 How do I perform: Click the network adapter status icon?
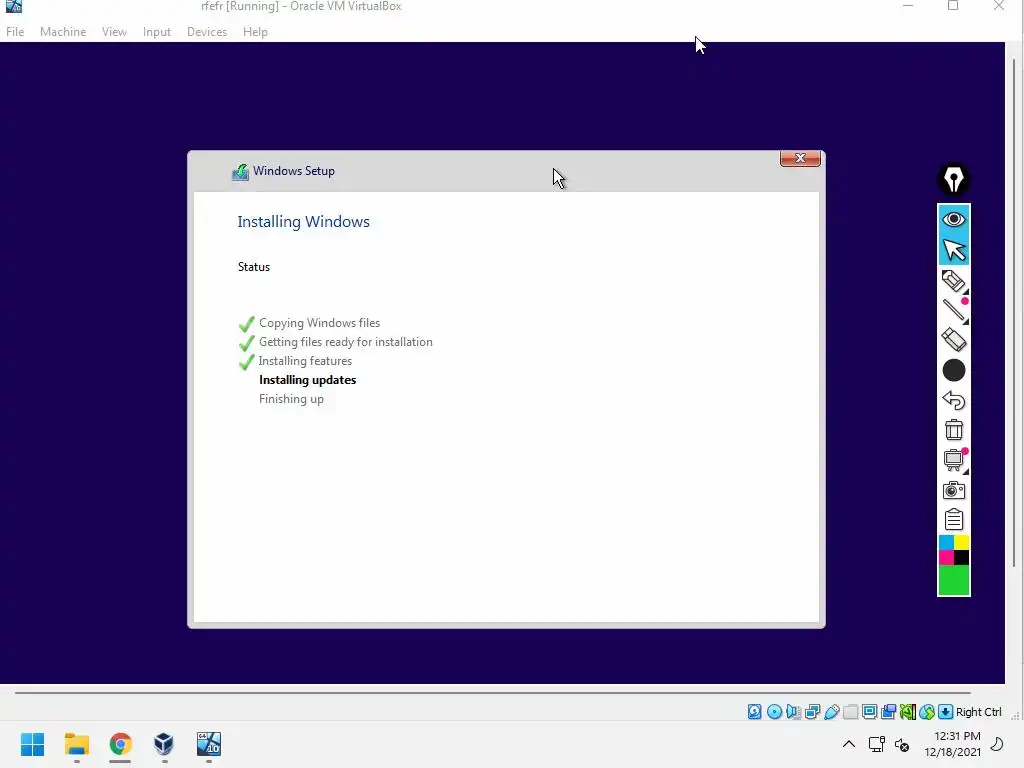coord(812,712)
